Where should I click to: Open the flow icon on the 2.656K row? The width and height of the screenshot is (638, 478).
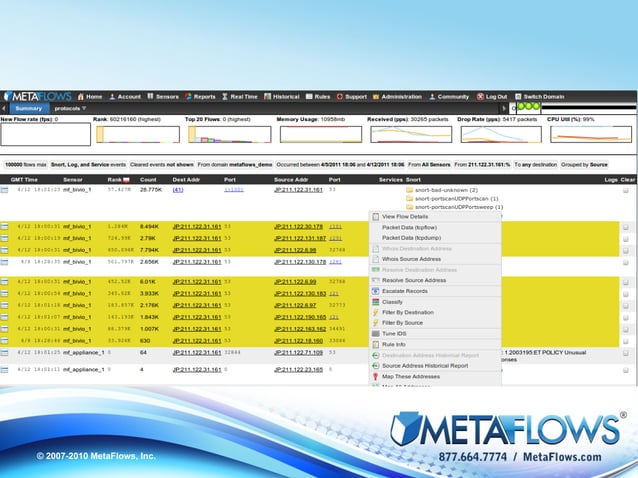[4, 262]
